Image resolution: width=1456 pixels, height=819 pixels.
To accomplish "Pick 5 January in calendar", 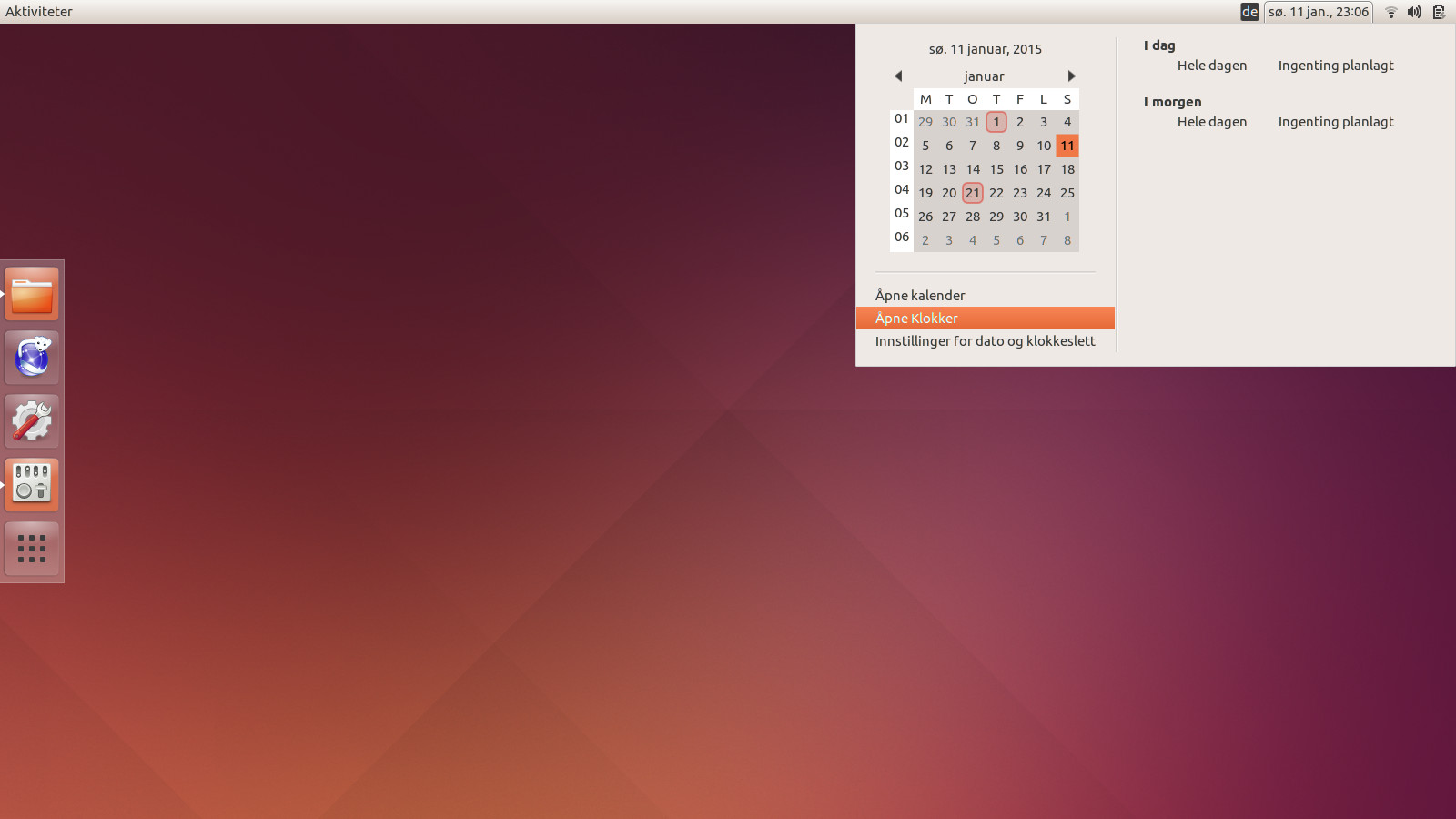I will [925, 146].
